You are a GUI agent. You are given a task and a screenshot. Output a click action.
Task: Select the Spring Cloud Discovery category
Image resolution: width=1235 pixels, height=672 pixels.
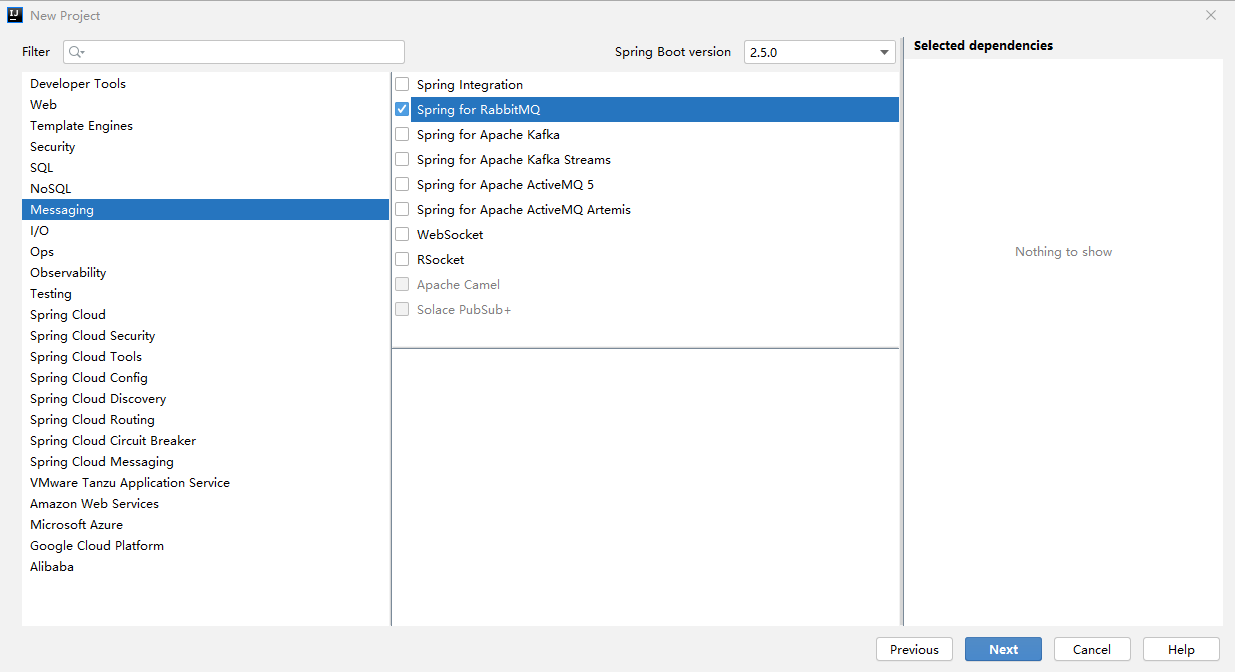pos(205,399)
